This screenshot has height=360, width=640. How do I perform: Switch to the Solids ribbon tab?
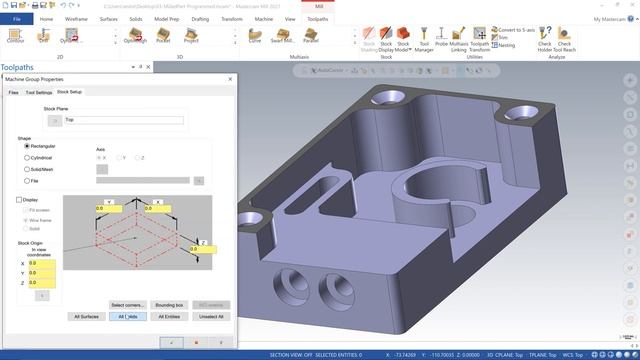136,19
